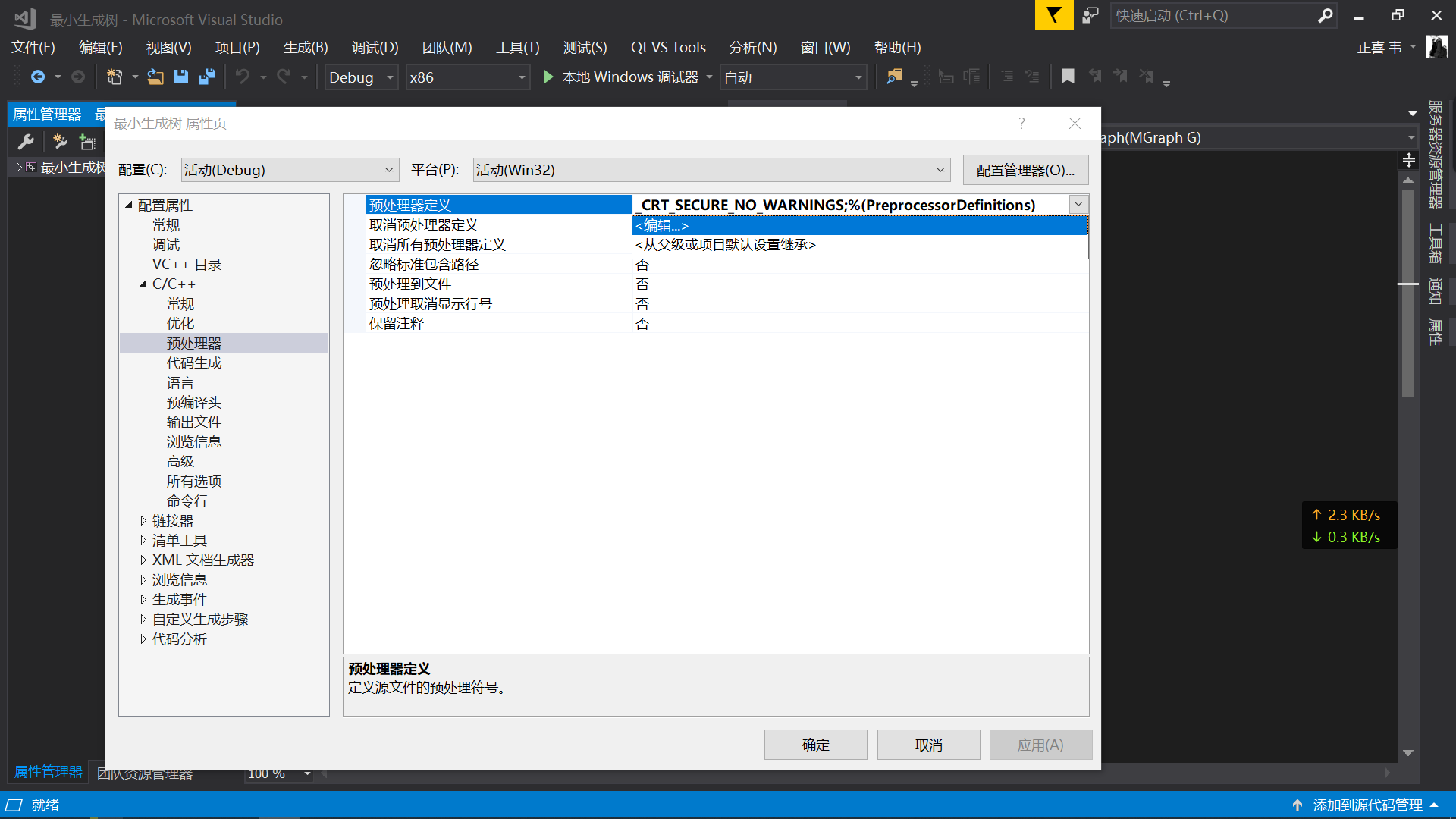The image size is (1456, 819).
Task: Click the wrench properties icon in Property Manager
Action: 26,142
